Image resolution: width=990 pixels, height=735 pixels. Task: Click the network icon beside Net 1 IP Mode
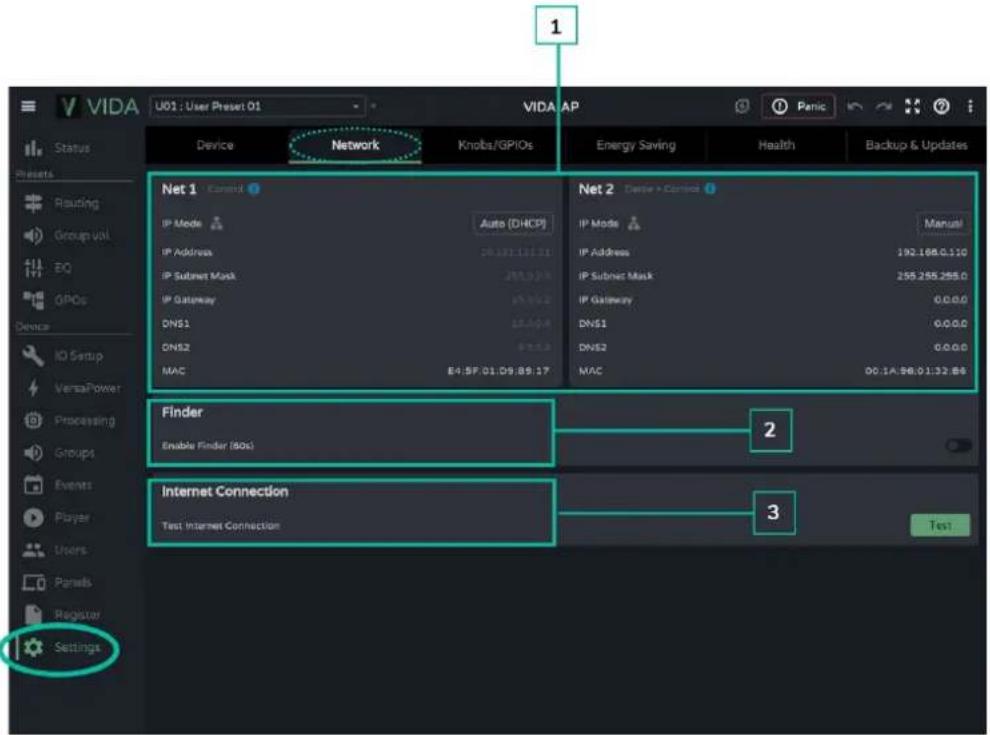[217, 224]
